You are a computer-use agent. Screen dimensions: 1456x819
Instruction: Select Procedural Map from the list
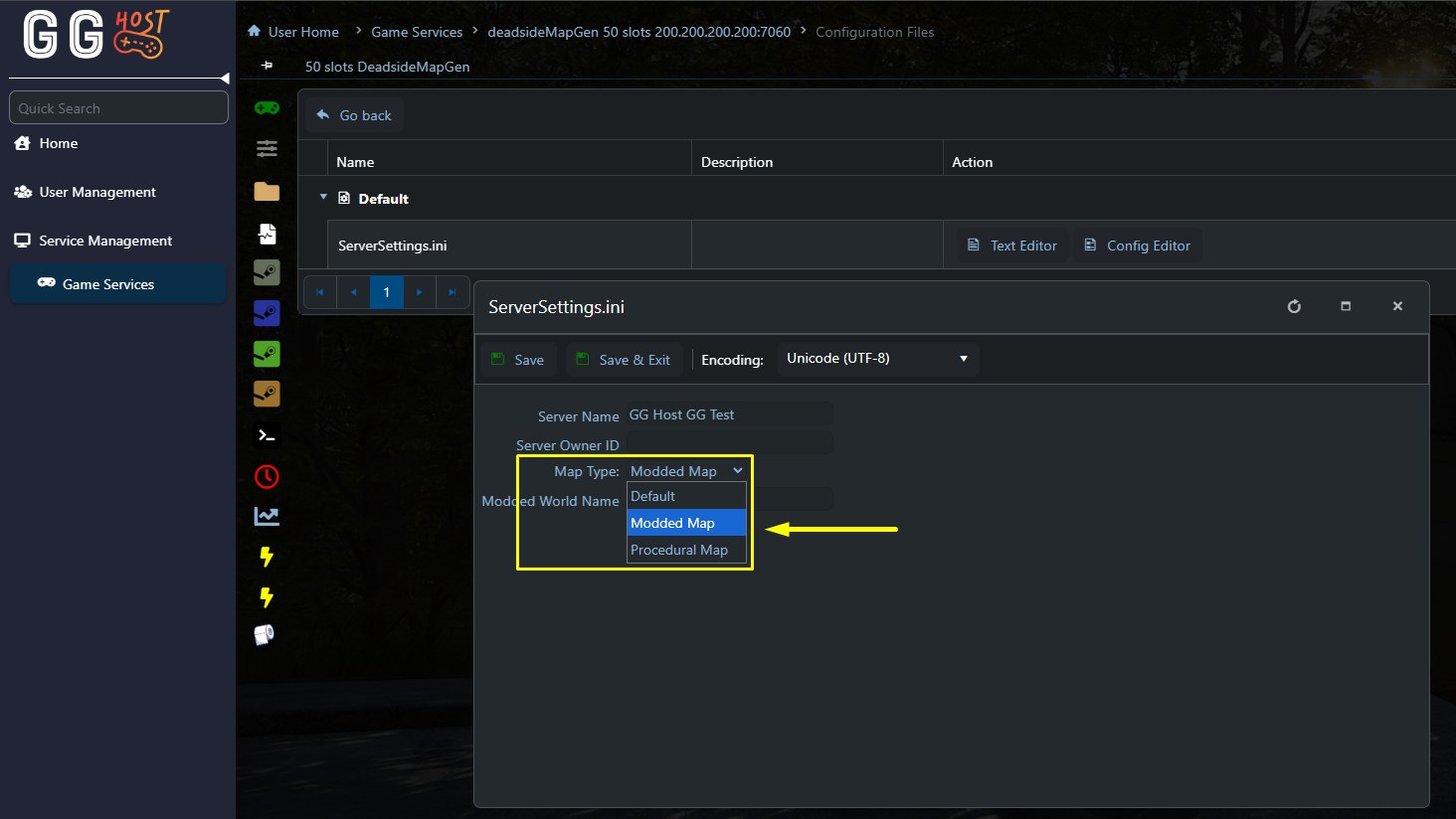tap(680, 550)
